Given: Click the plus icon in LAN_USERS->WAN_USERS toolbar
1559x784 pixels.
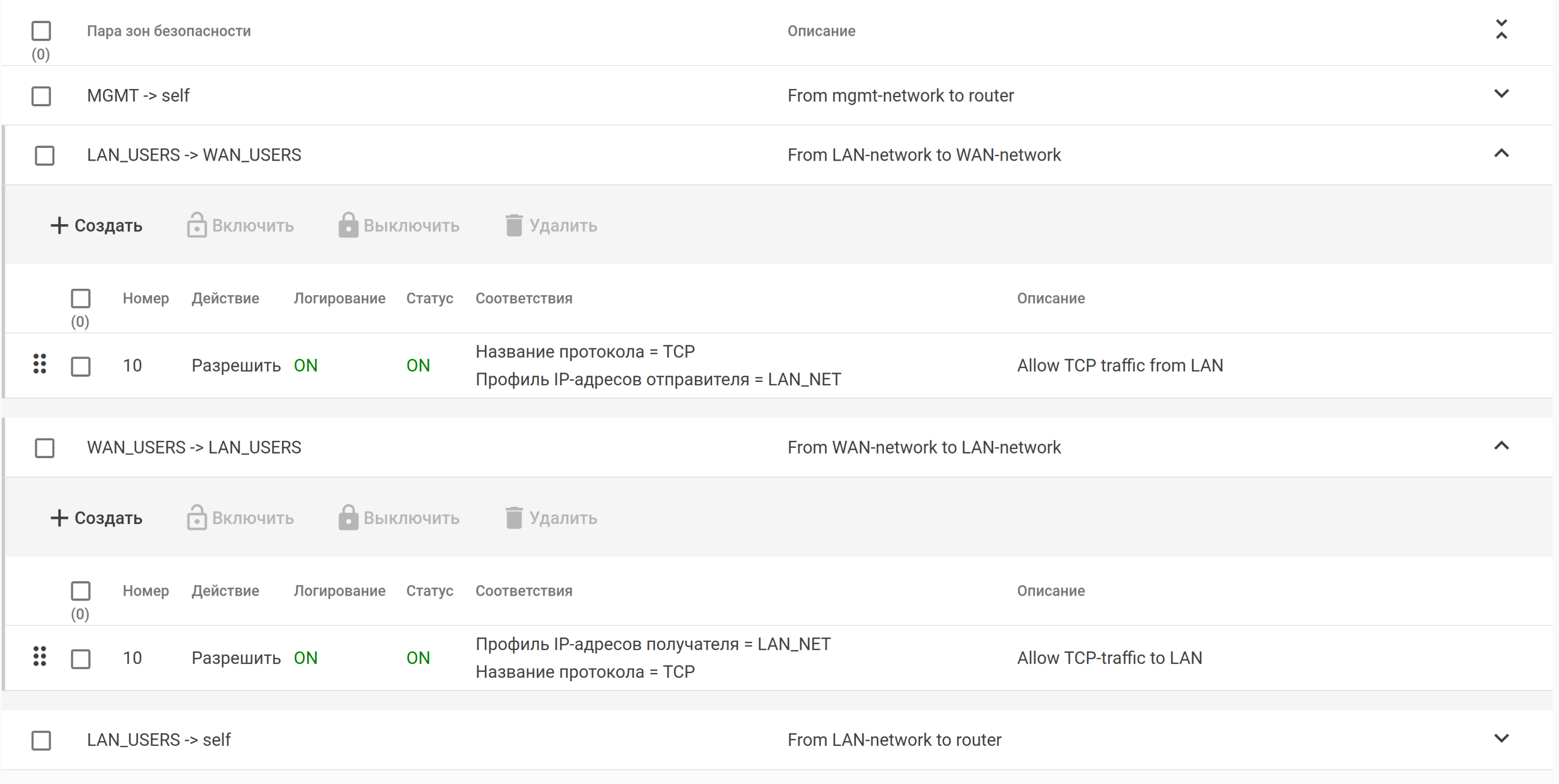Looking at the screenshot, I should click(x=59, y=226).
